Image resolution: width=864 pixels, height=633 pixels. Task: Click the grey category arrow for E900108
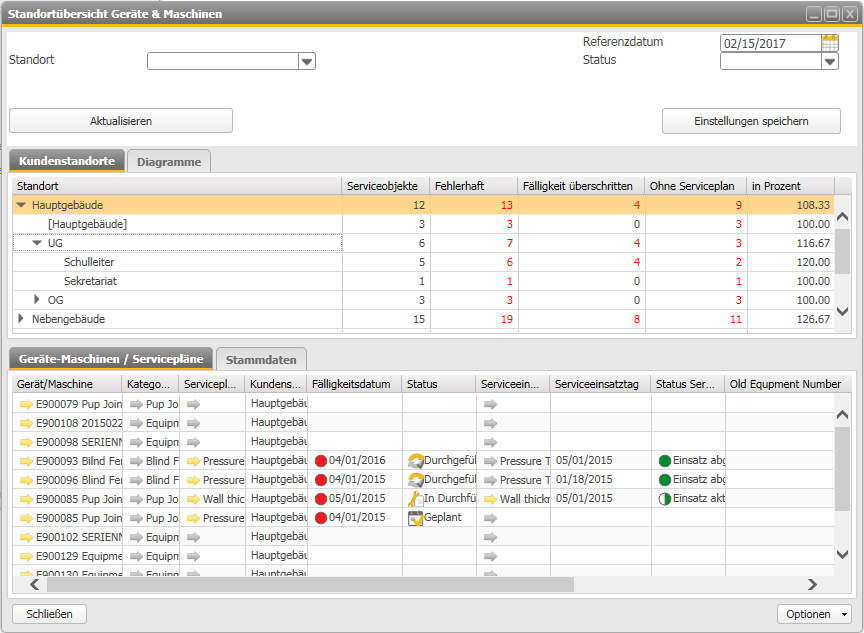coord(136,423)
